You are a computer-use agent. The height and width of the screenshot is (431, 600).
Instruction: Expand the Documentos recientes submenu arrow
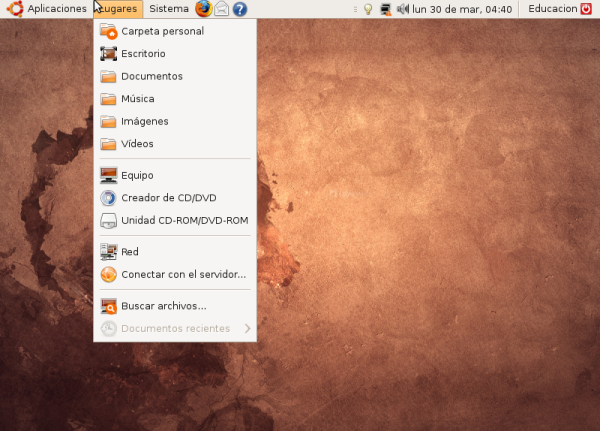click(x=247, y=328)
